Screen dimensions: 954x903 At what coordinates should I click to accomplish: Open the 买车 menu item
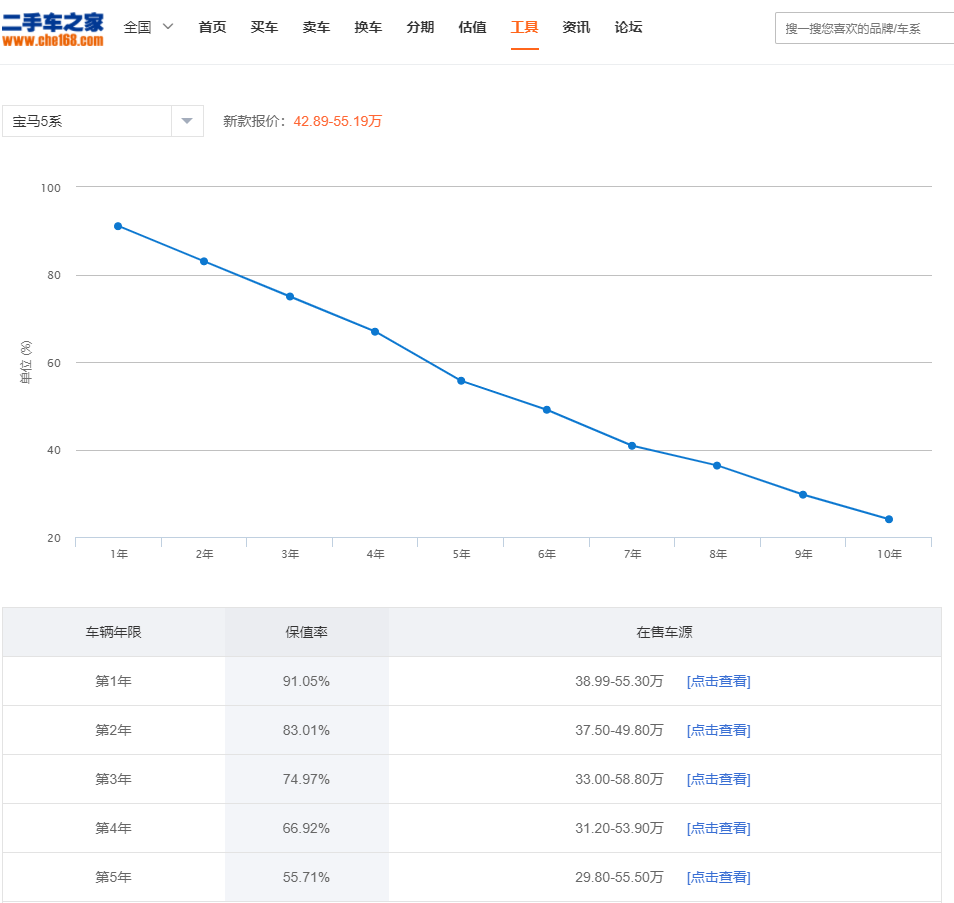pos(264,27)
